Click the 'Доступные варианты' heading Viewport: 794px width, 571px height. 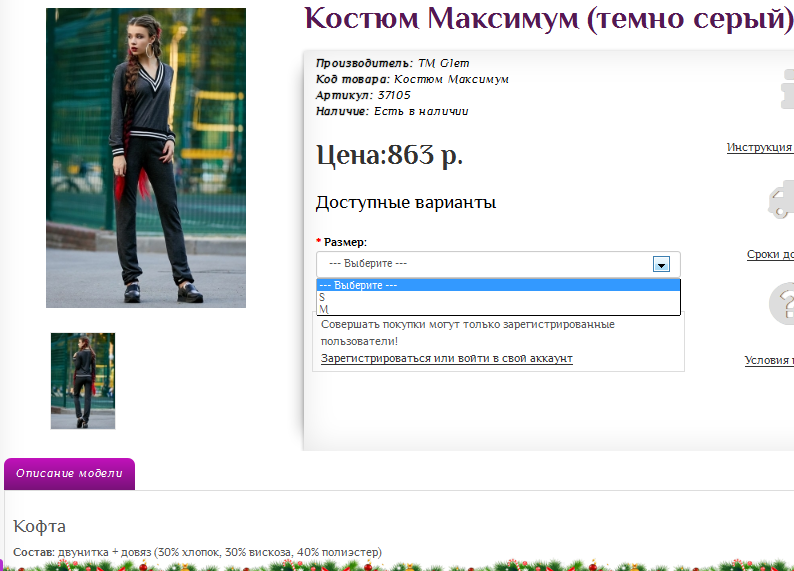tap(406, 202)
